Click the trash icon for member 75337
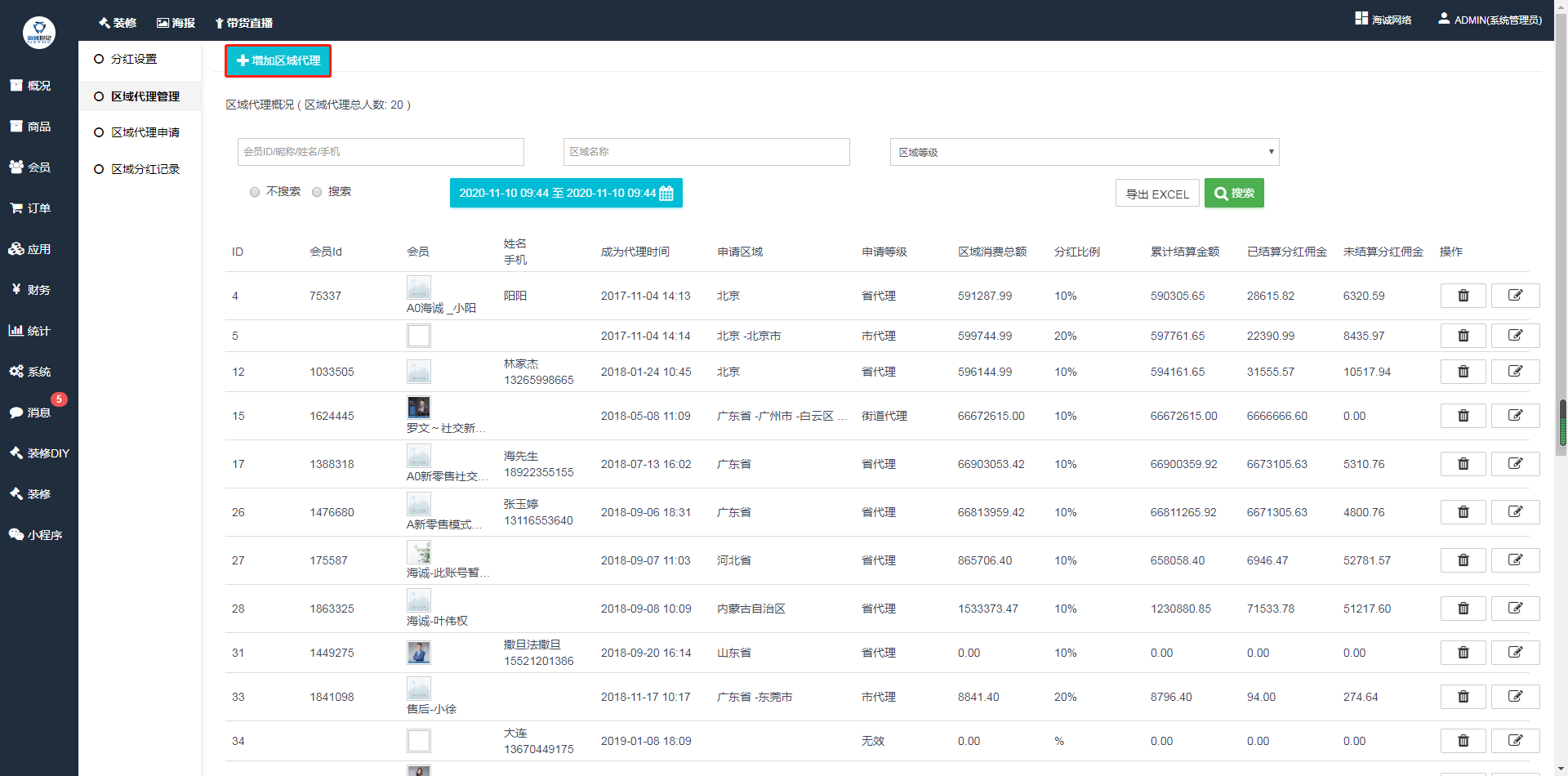This screenshot has height=776, width=1568. 1463,296
